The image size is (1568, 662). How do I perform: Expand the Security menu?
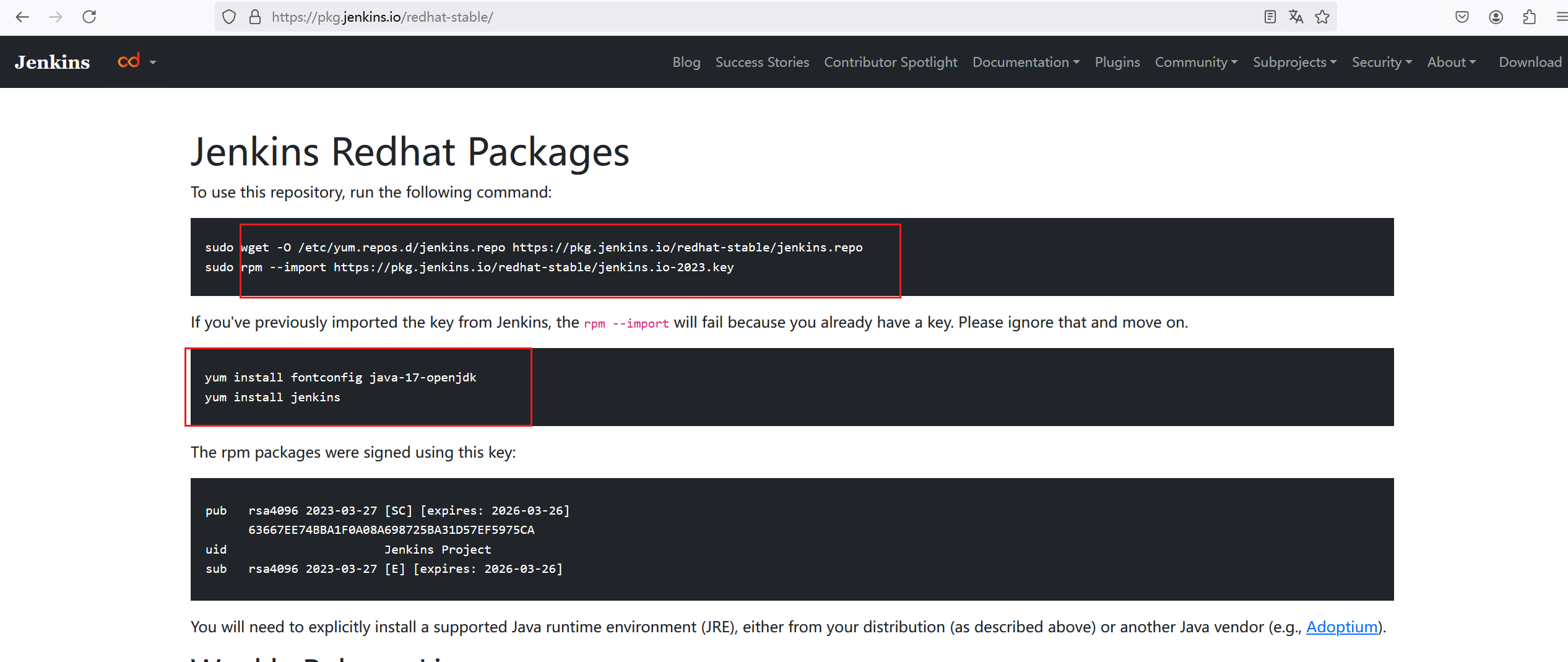[1382, 62]
